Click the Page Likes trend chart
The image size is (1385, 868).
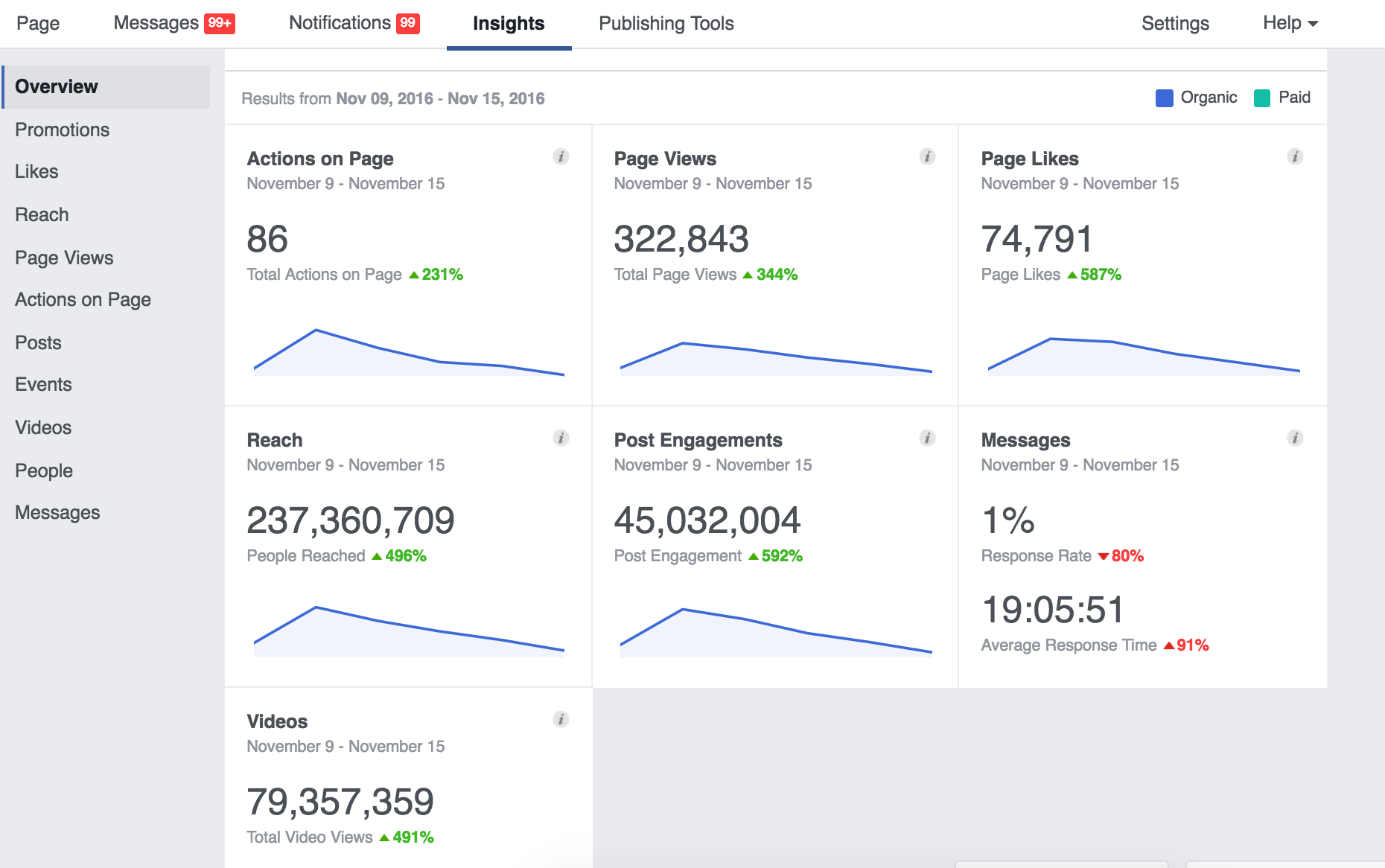point(1144,356)
